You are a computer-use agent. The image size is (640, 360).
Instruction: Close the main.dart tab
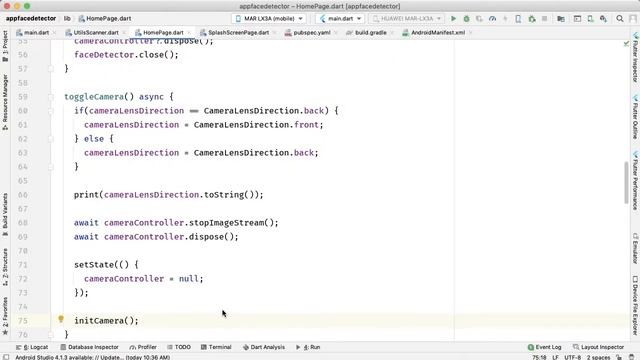tap(54, 33)
